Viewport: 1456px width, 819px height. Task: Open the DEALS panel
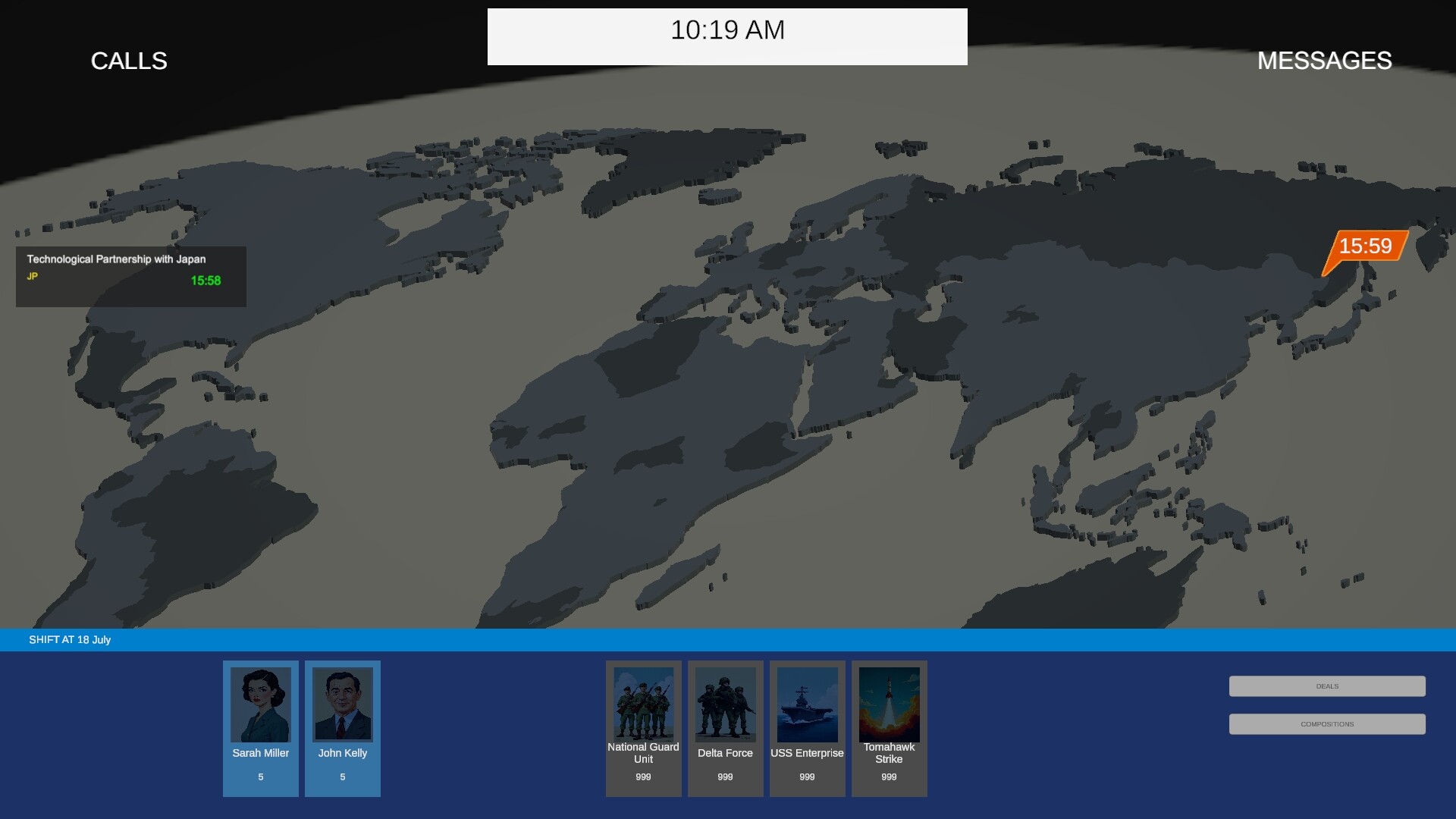coord(1326,686)
